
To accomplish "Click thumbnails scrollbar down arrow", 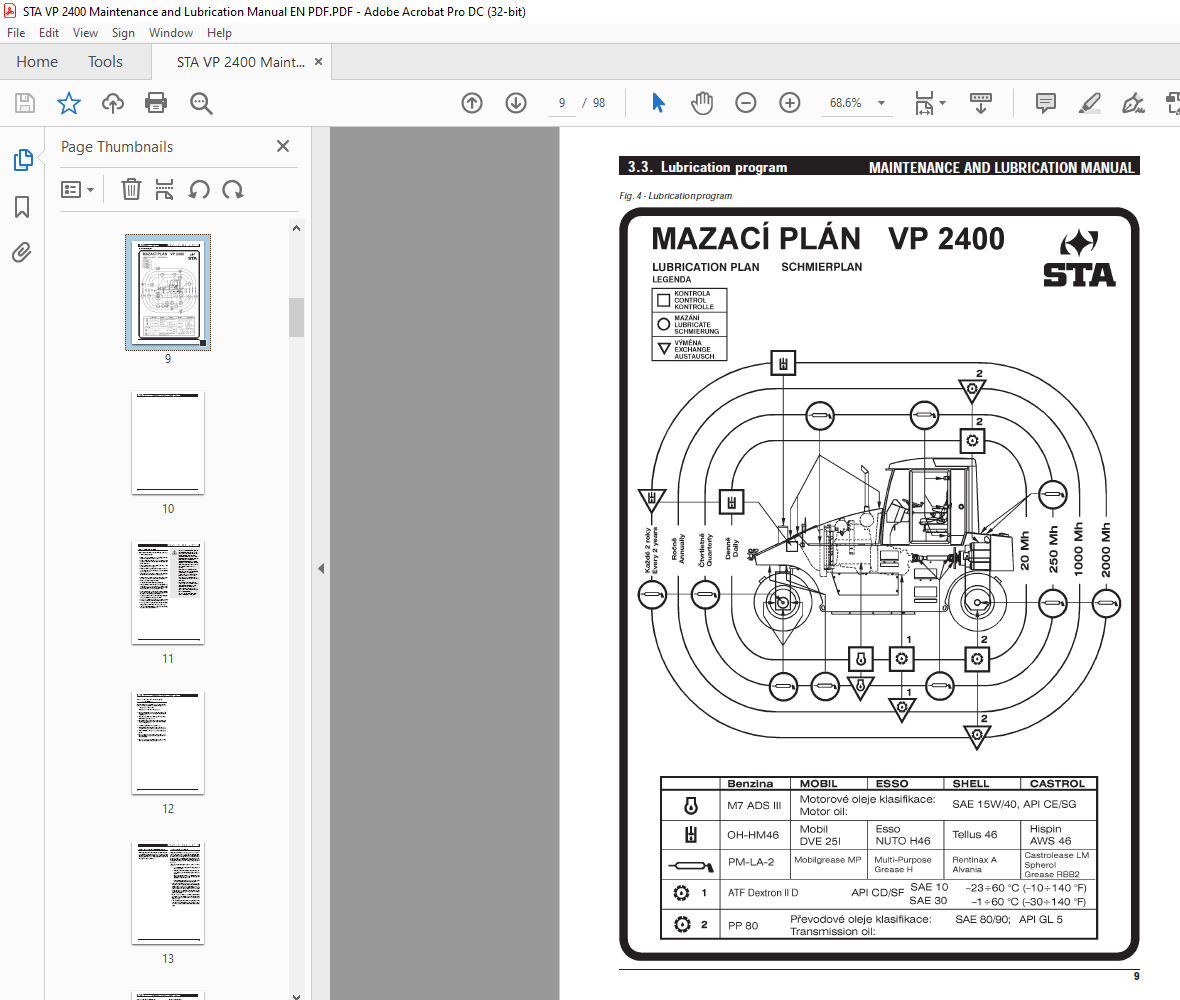I will click(x=297, y=995).
